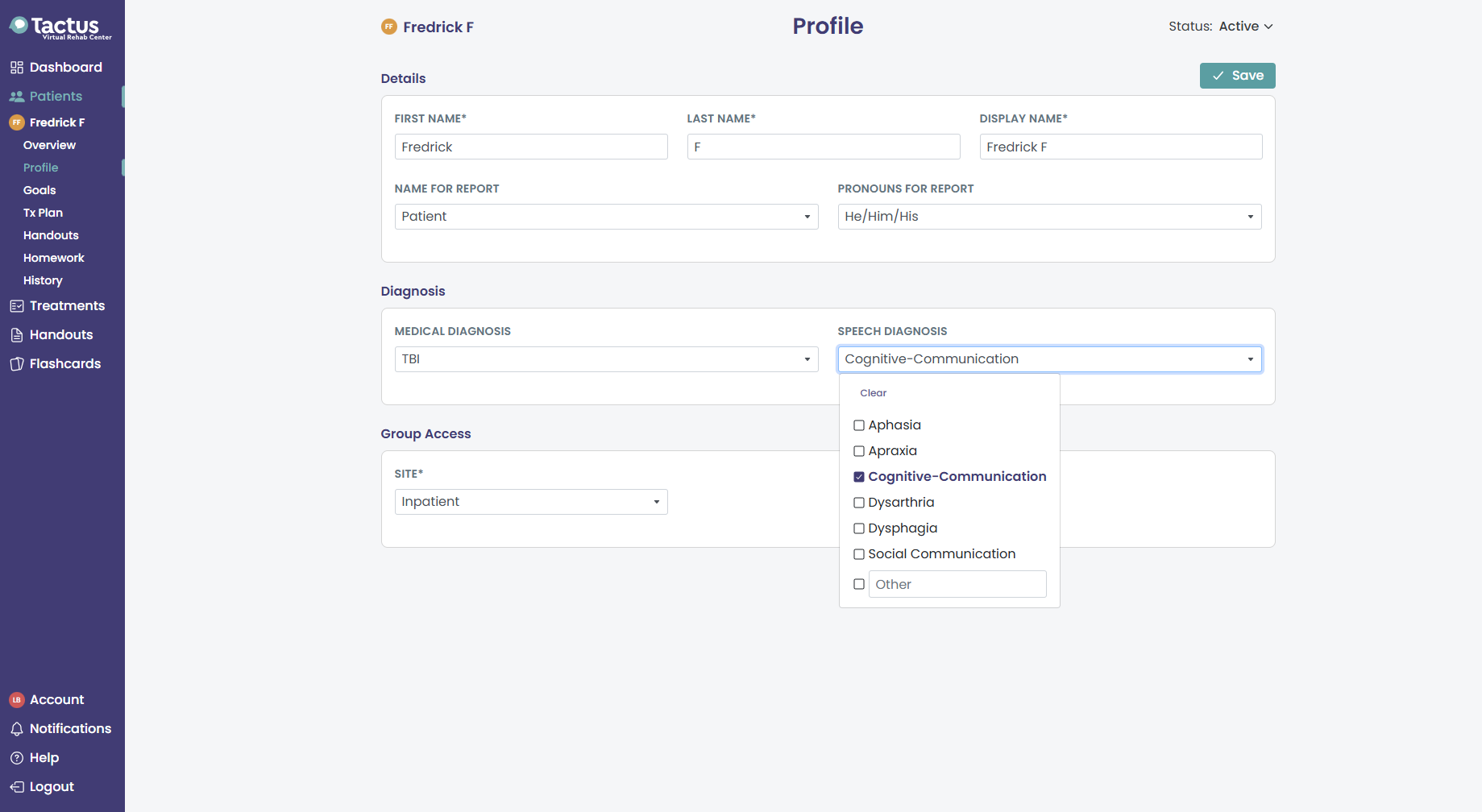Uncheck the Cognitive-Communication checkbox
The width and height of the screenshot is (1482, 812).
[859, 477]
